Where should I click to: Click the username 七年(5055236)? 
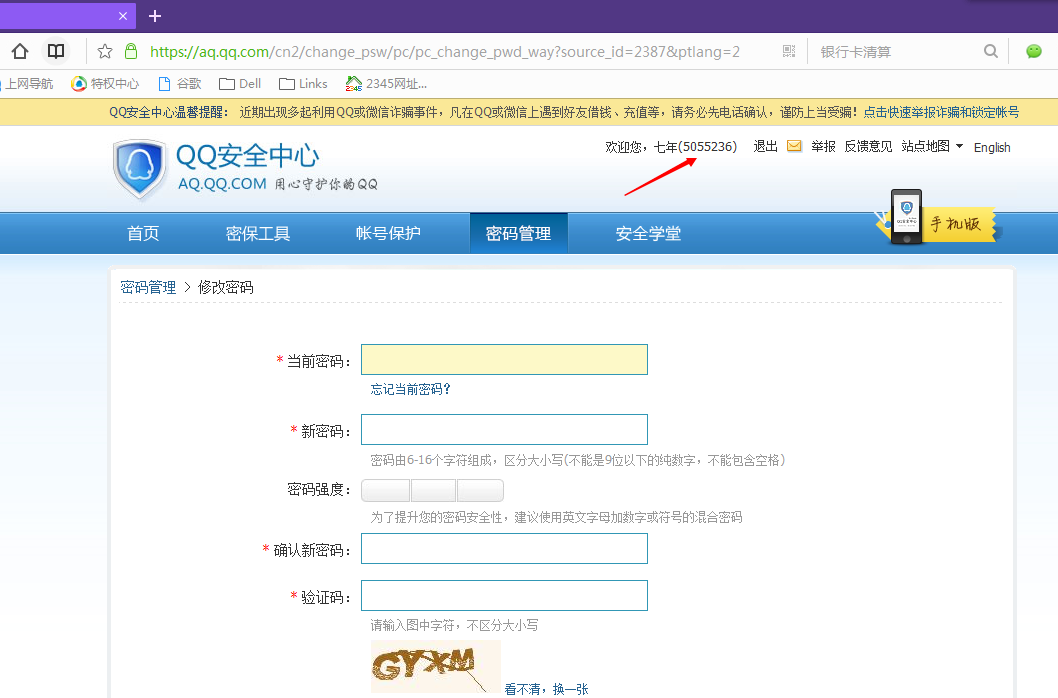tap(695, 146)
